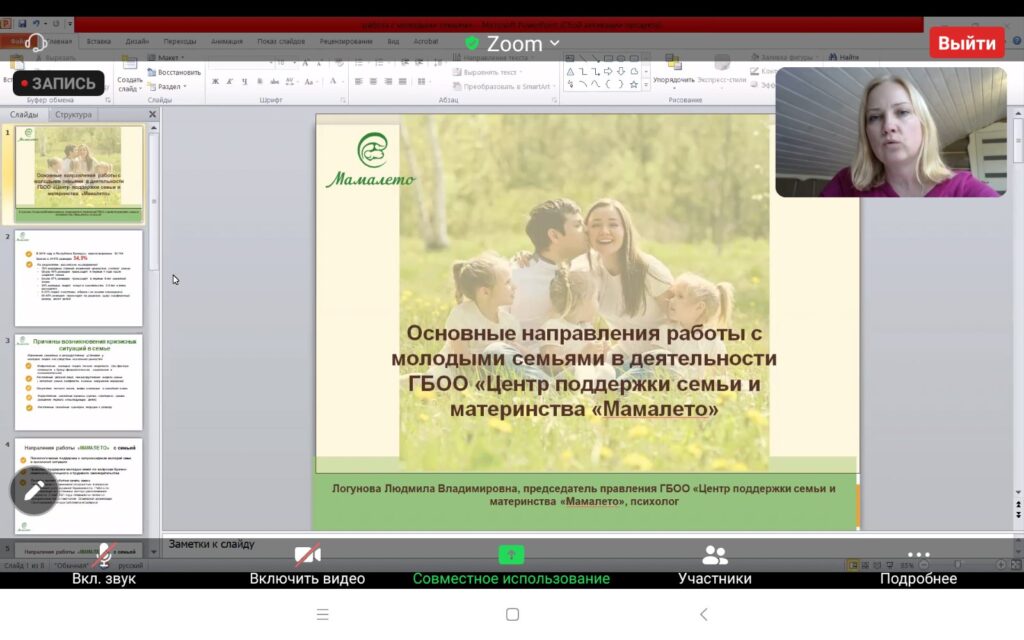Open font color A dropdown
Screen dimensions: 1024x640
(334, 82)
